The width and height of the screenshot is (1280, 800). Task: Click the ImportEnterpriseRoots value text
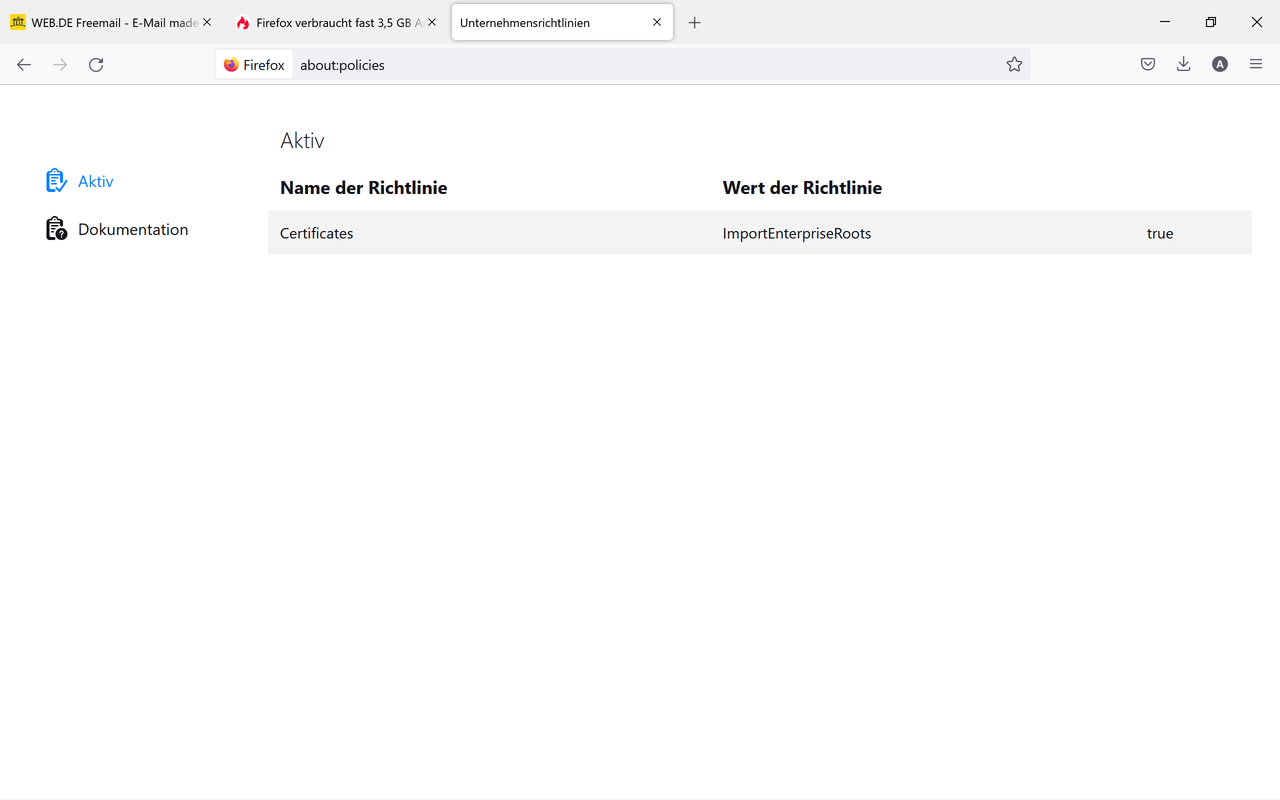[x=797, y=233]
